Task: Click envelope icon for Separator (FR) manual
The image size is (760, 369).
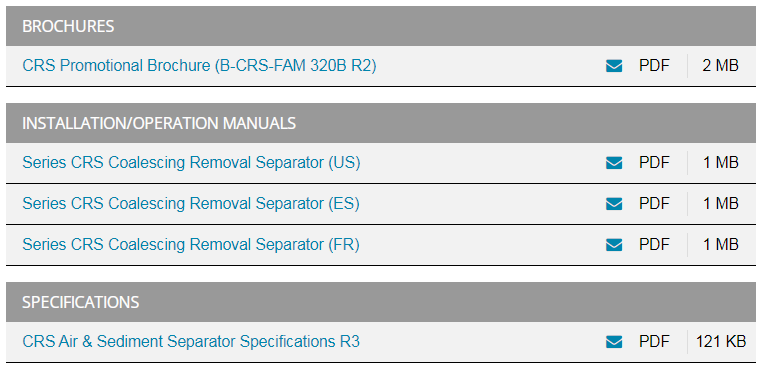Action: tap(614, 245)
